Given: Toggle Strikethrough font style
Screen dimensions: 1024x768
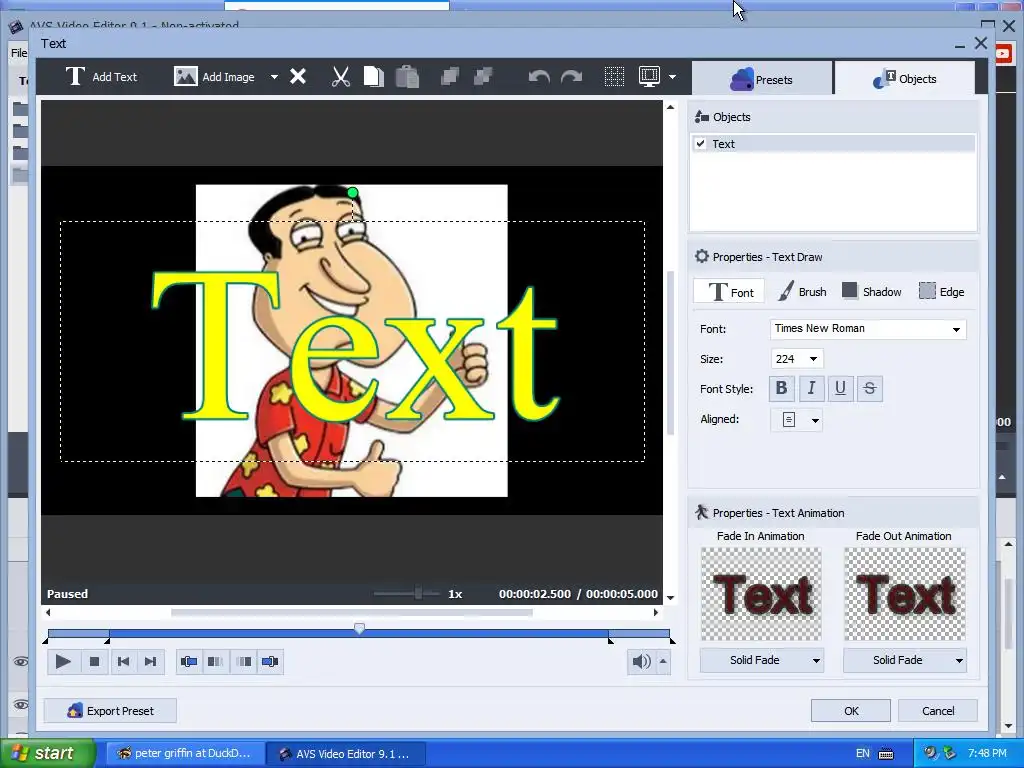Looking at the screenshot, I should 869,389.
